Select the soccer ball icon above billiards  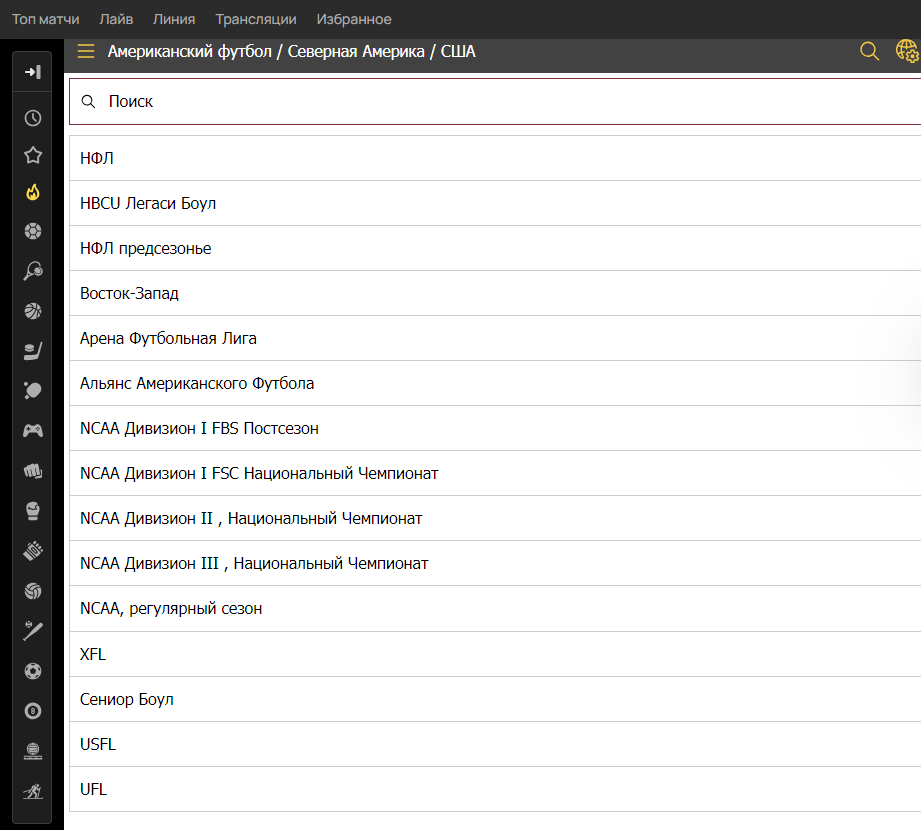(x=33, y=671)
